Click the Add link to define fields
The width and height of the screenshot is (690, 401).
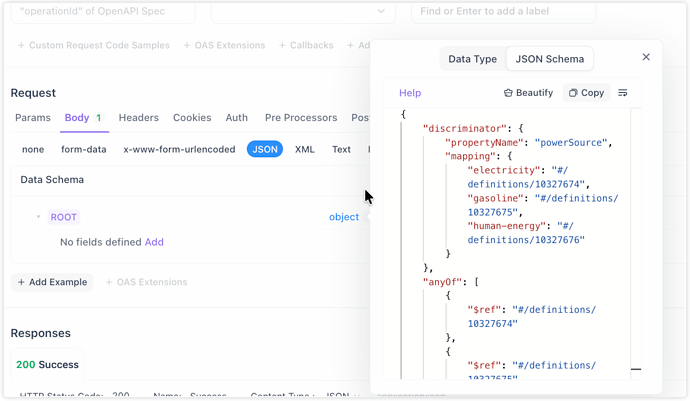(x=154, y=242)
